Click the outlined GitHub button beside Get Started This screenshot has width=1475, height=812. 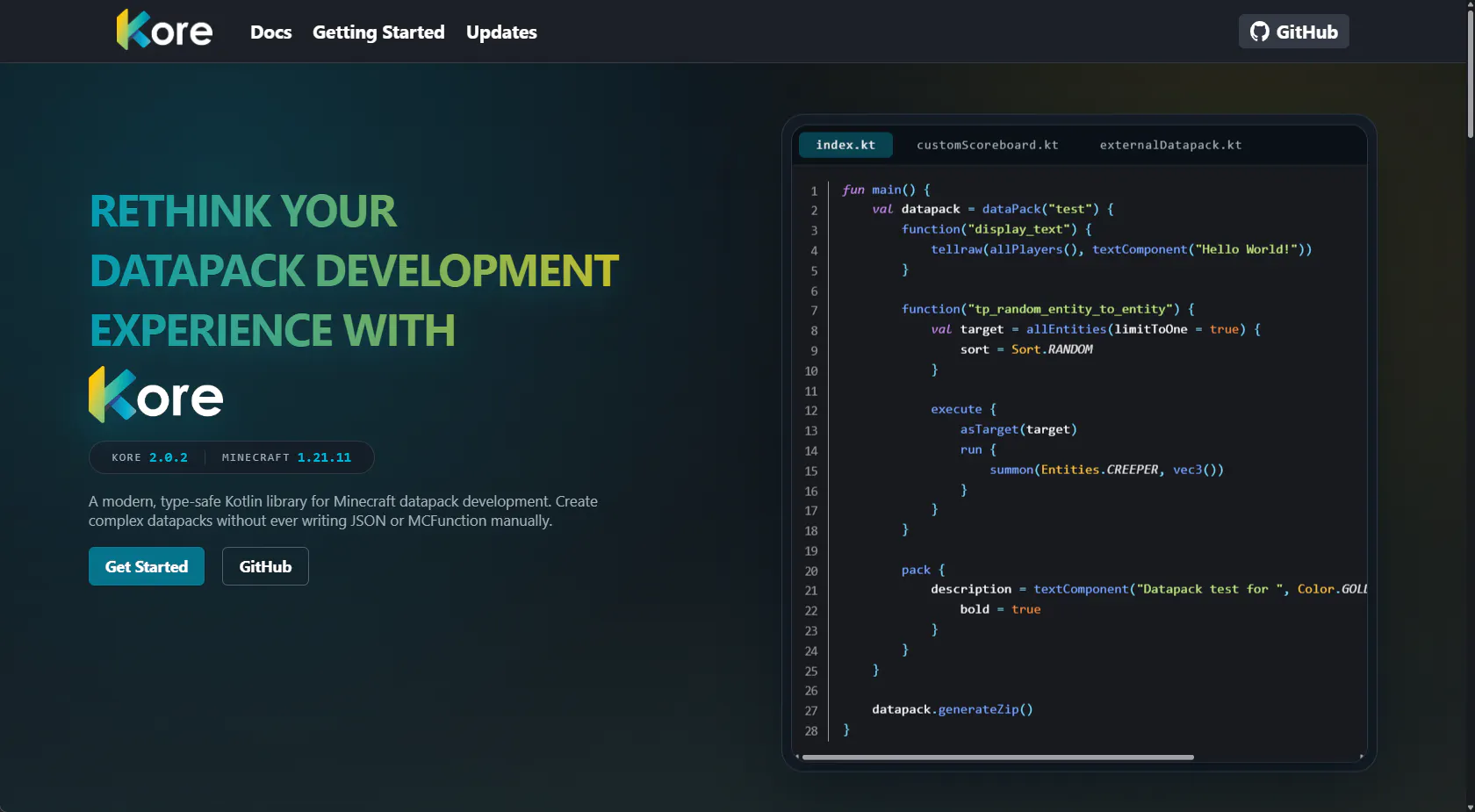(265, 566)
